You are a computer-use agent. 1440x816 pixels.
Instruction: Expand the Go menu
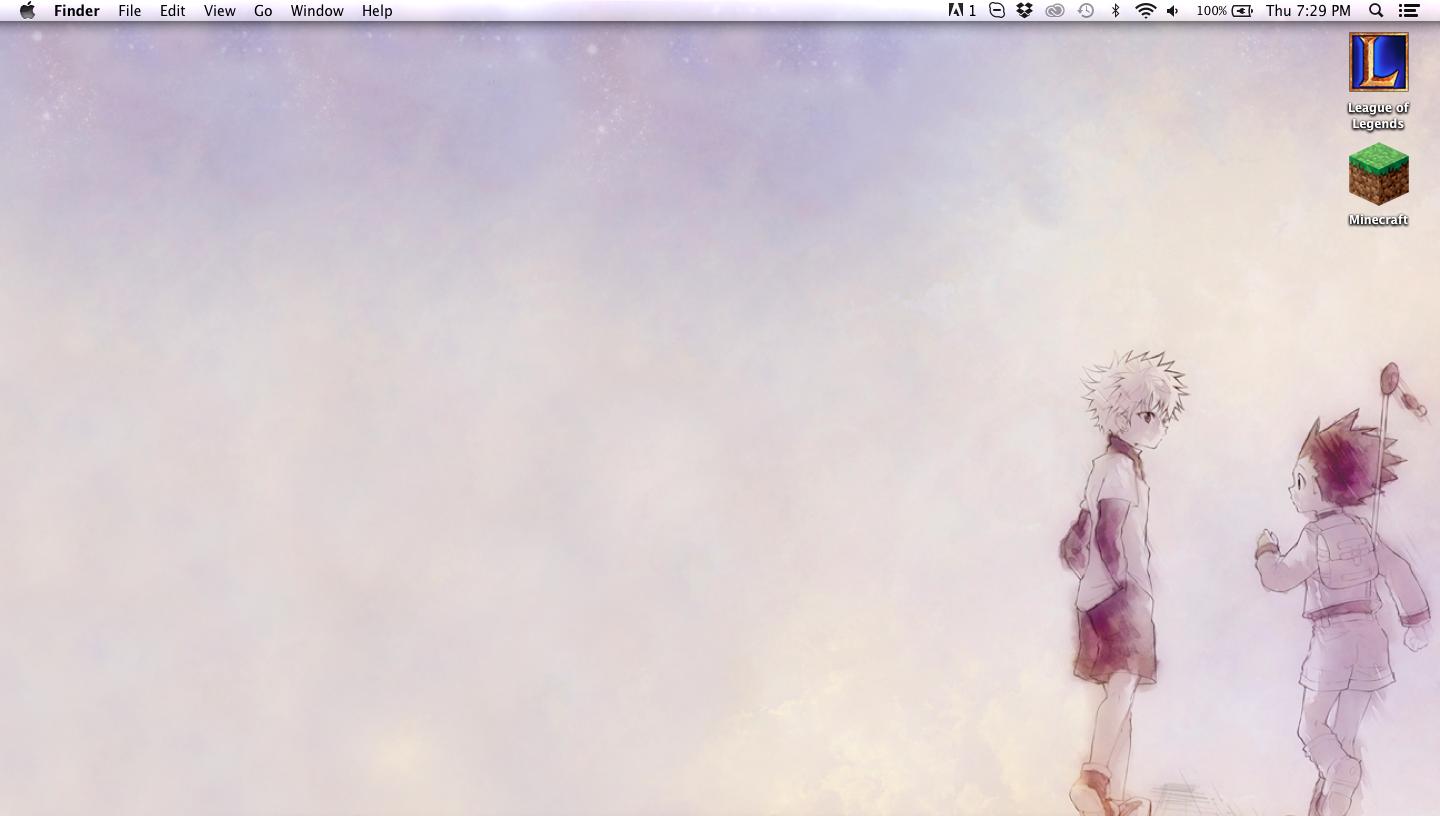(263, 11)
